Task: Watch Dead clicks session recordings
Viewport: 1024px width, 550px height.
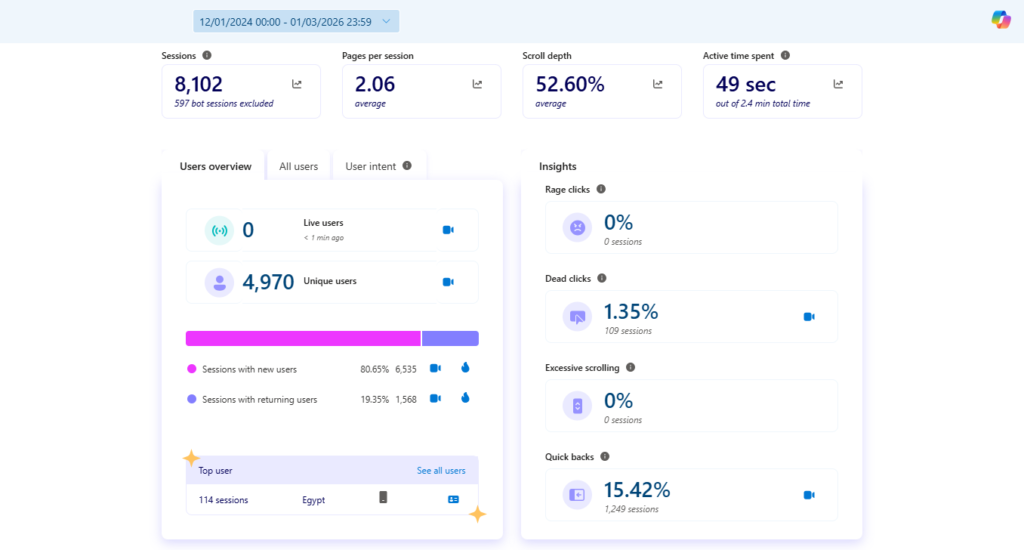Action: pos(809,317)
